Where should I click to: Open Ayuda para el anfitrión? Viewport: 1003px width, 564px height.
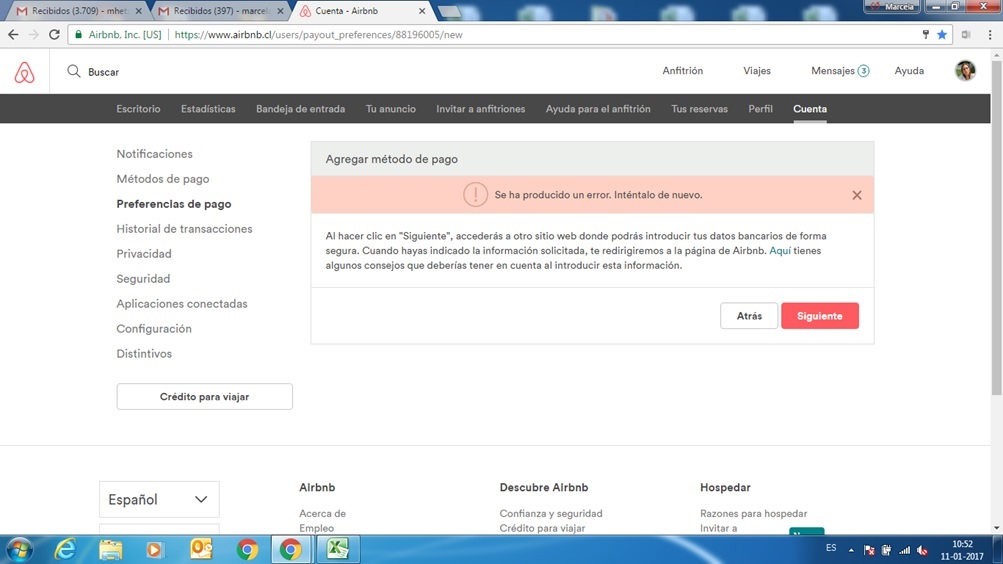coord(598,109)
